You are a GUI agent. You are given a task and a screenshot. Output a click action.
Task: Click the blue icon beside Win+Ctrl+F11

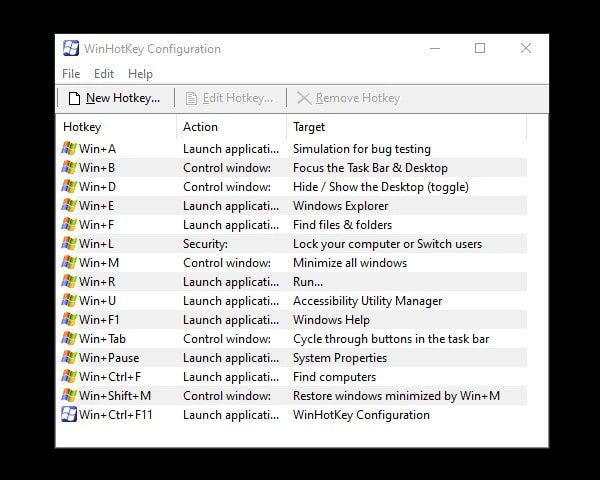pyautogui.click(x=69, y=415)
